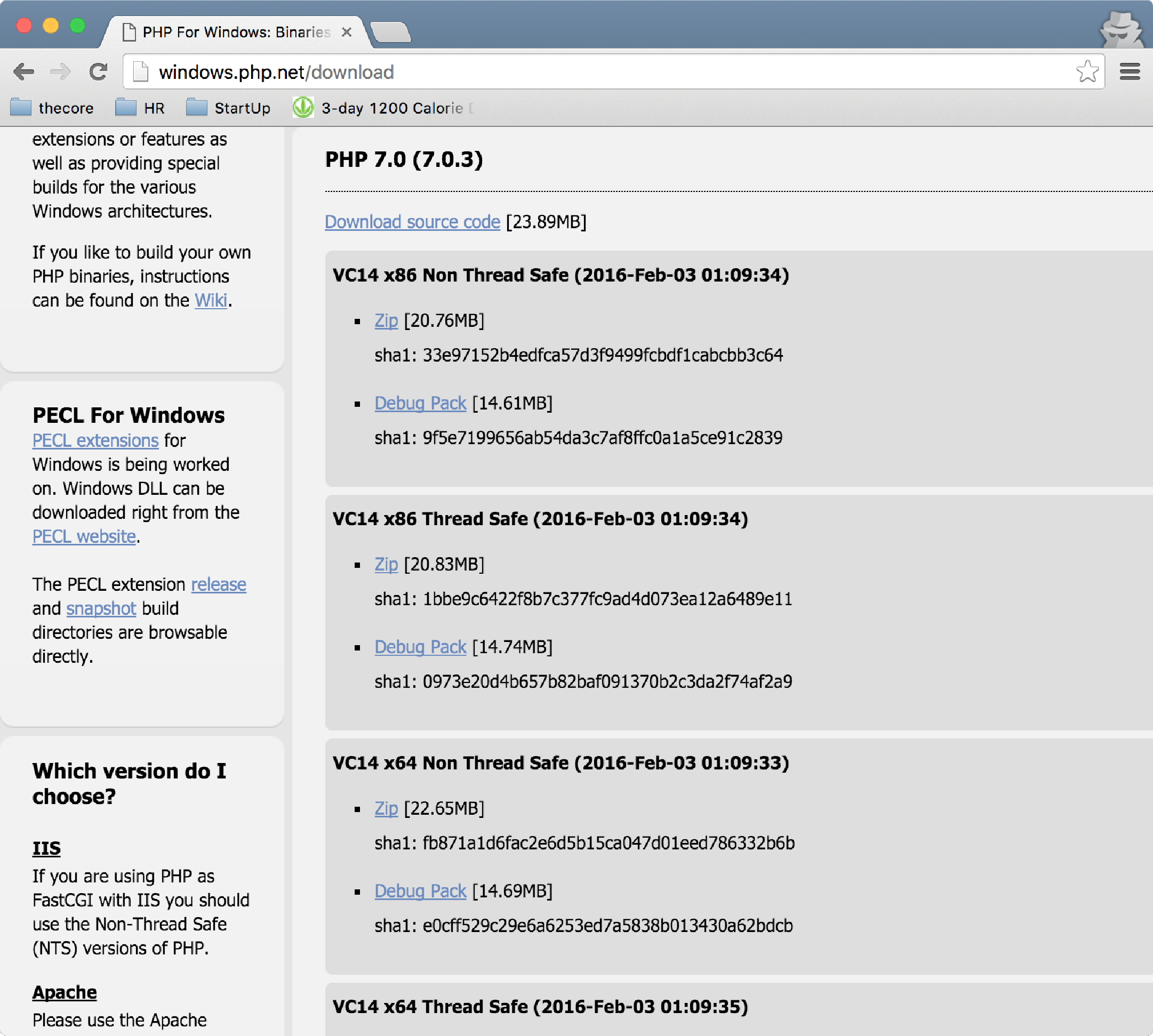This screenshot has height=1036, width=1153.
Task: Click sha1 hash starting 9f5e7199656a
Action: pyautogui.click(x=603, y=438)
